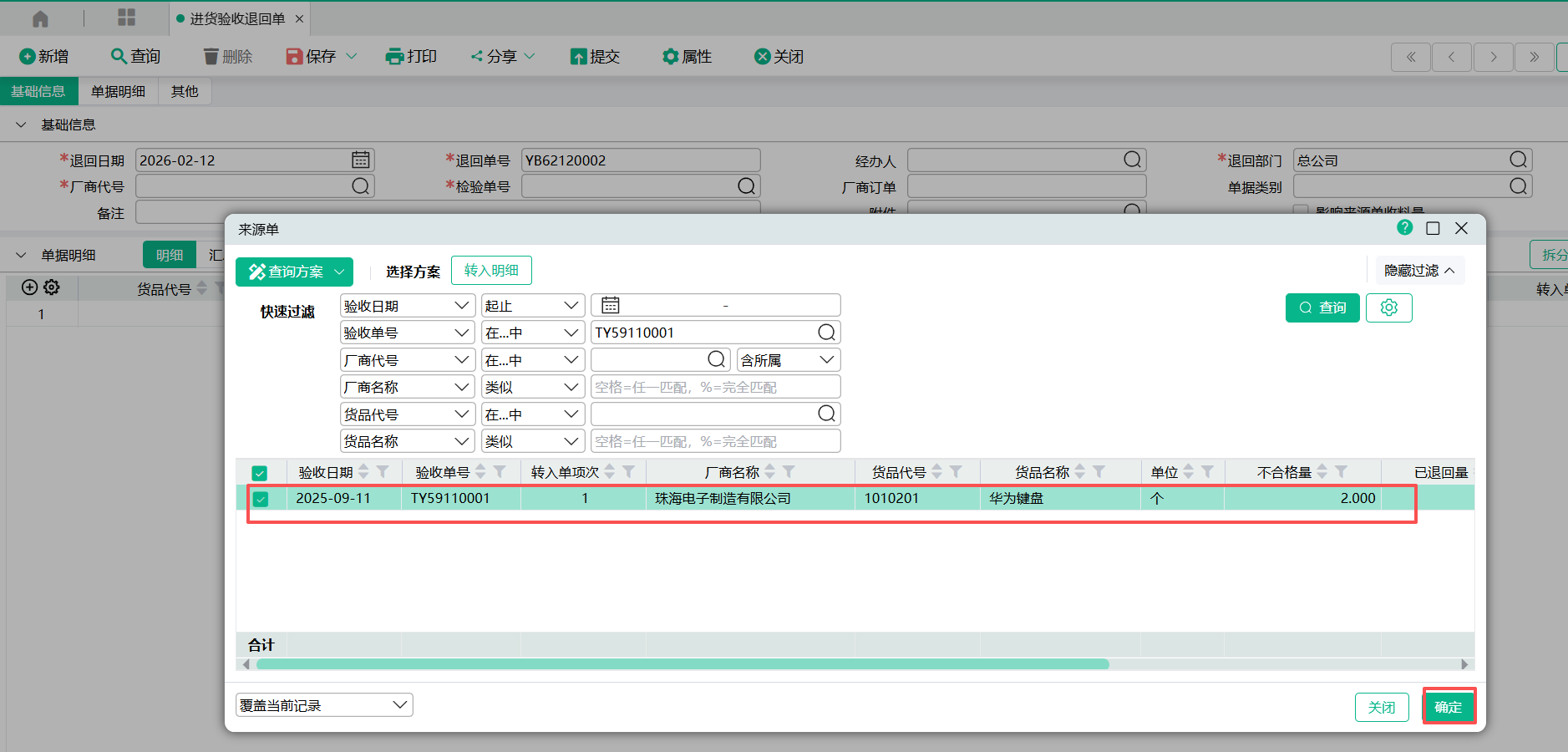Click the filter funnel icon on the 不合格量 column

coord(1341,472)
